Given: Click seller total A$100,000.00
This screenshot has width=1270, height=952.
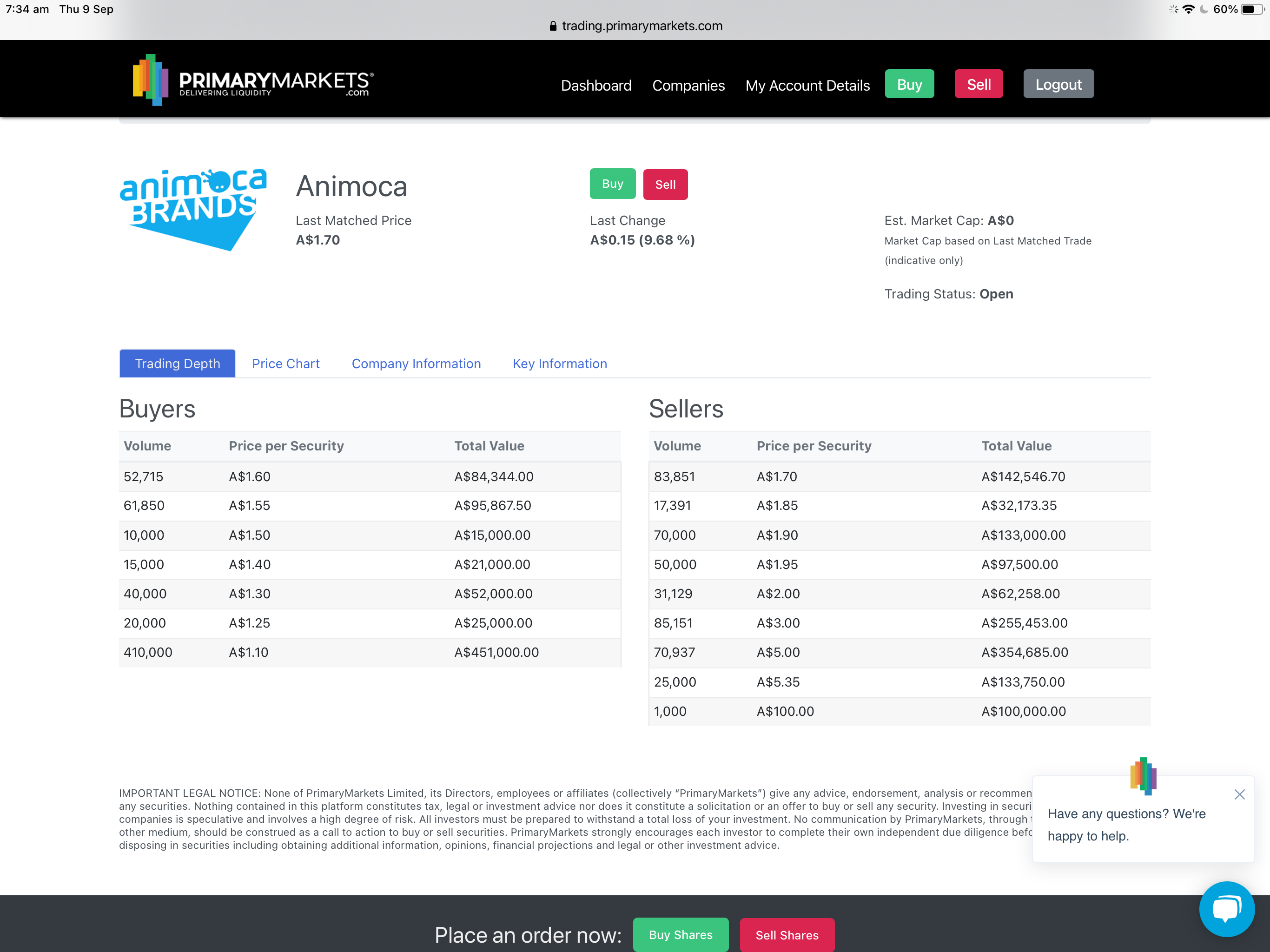Looking at the screenshot, I should tap(1023, 711).
